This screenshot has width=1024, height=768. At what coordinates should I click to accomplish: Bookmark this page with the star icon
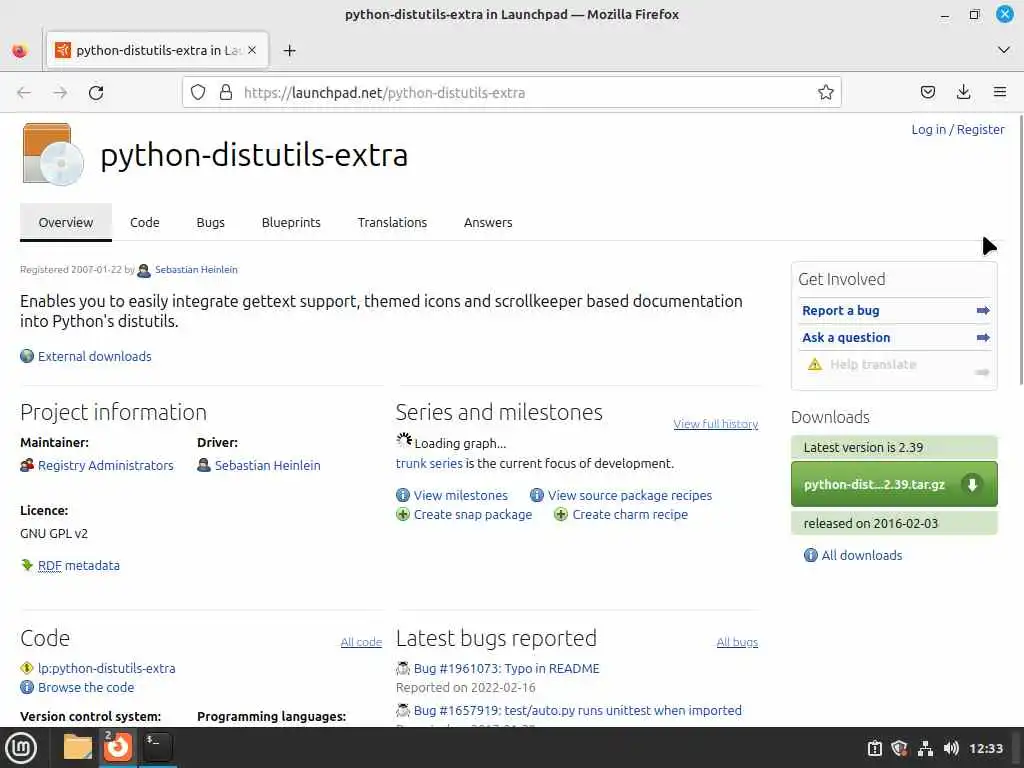[825, 92]
